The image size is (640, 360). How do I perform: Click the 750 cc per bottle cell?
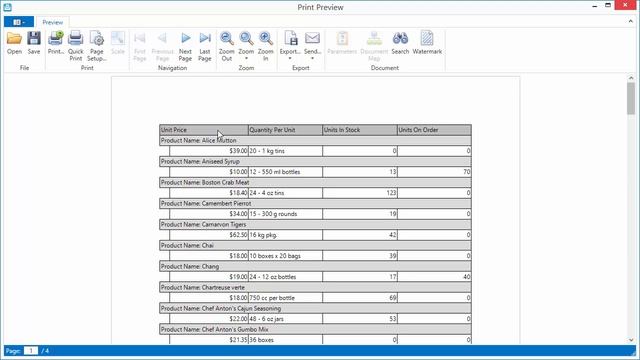coord(285,298)
